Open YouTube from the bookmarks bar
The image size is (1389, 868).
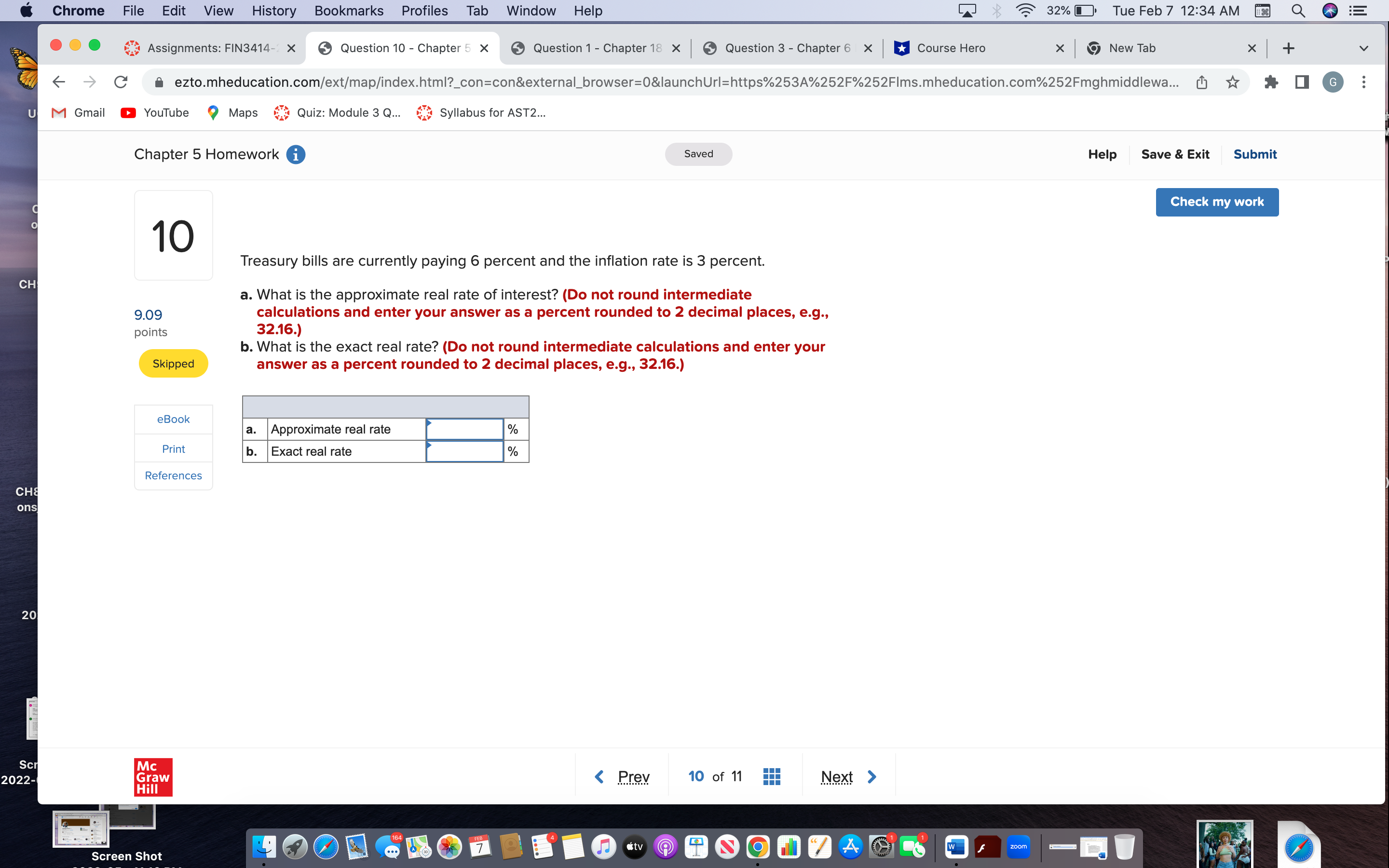[x=154, y=112]
